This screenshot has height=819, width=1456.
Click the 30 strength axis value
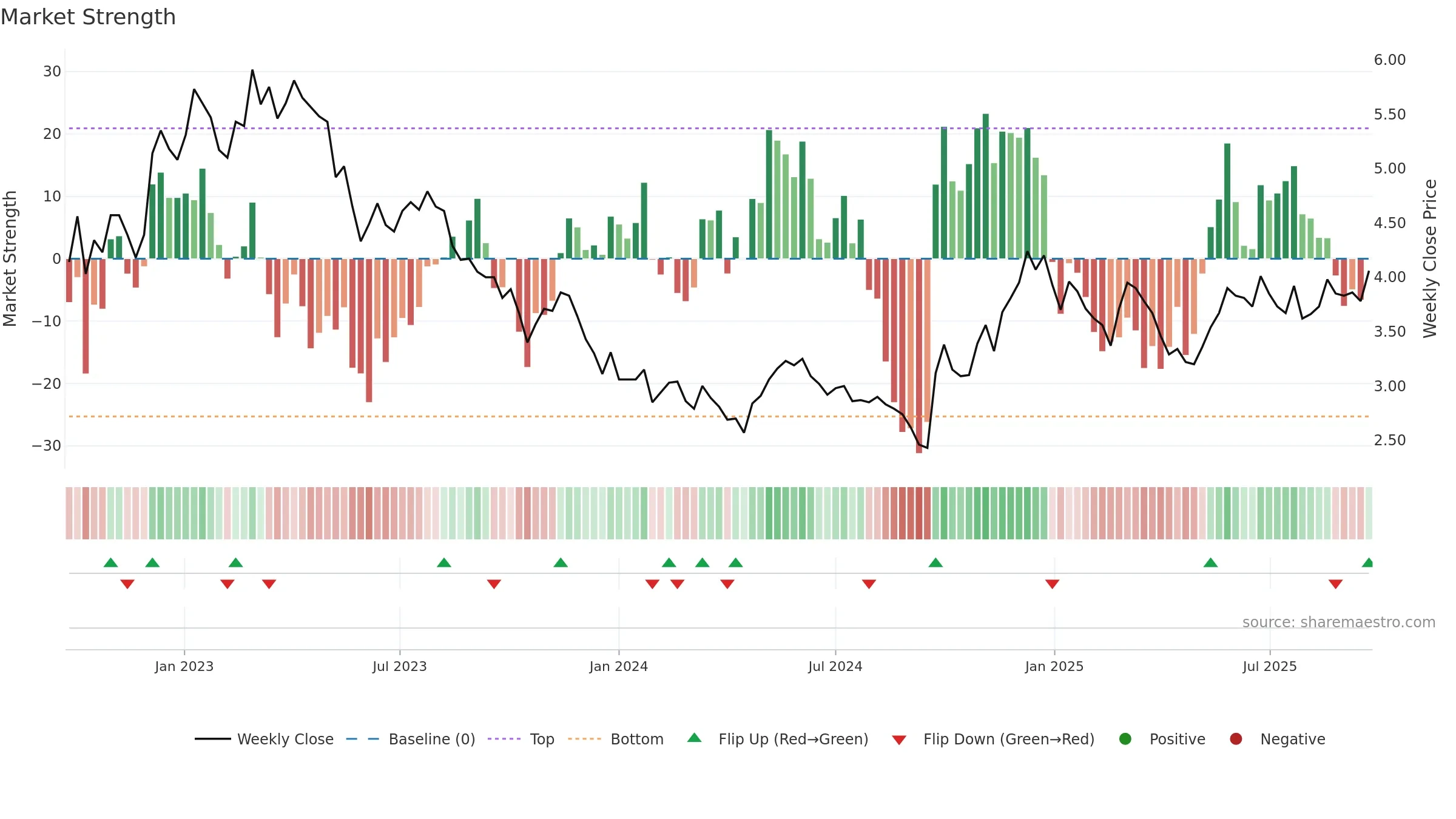click(x=52, y=71)
